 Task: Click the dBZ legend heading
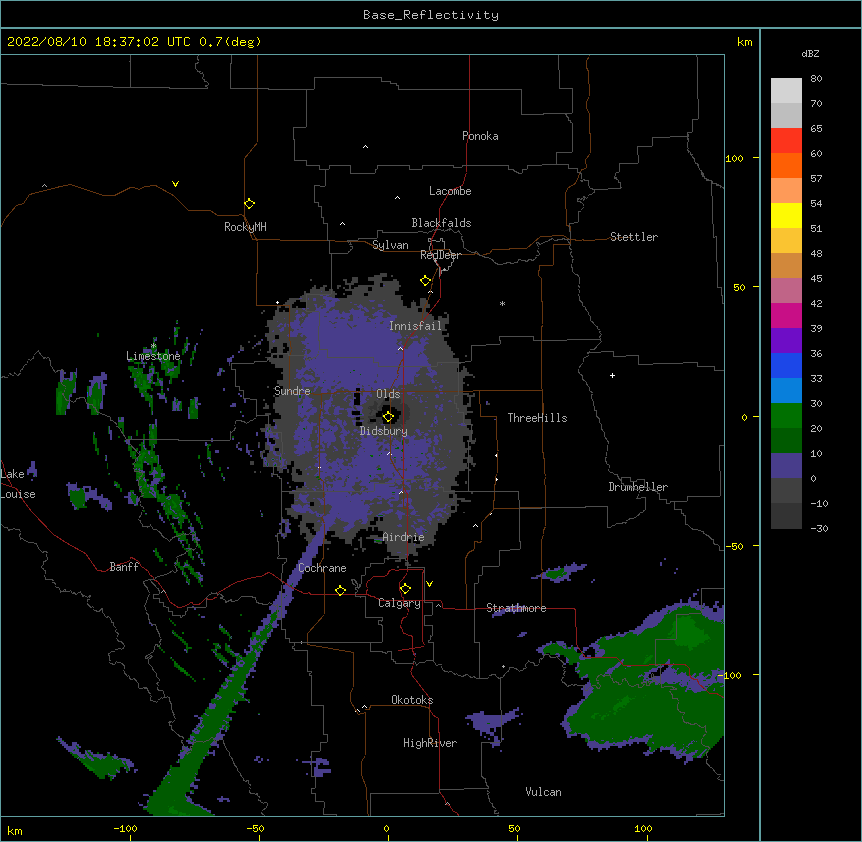pos(810,54)
